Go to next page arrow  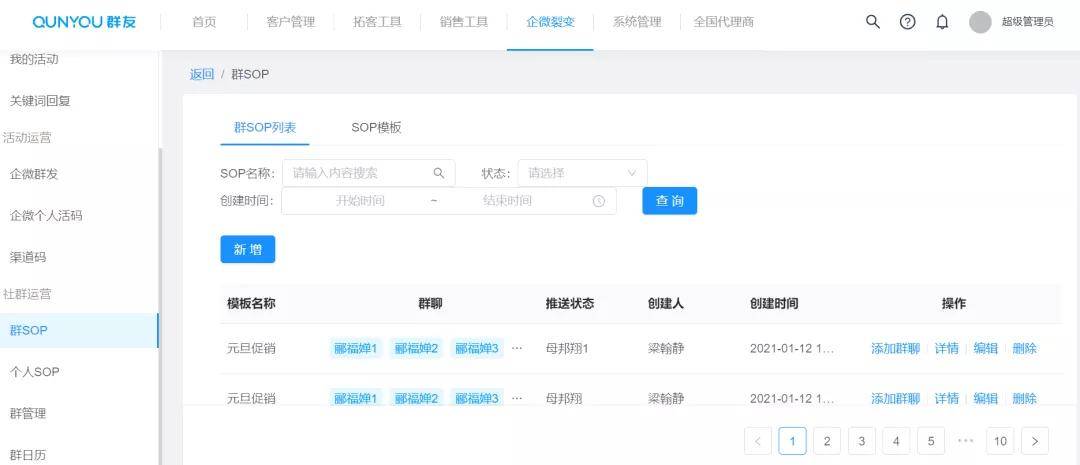pyautogui.click(x=1035, y=441)
